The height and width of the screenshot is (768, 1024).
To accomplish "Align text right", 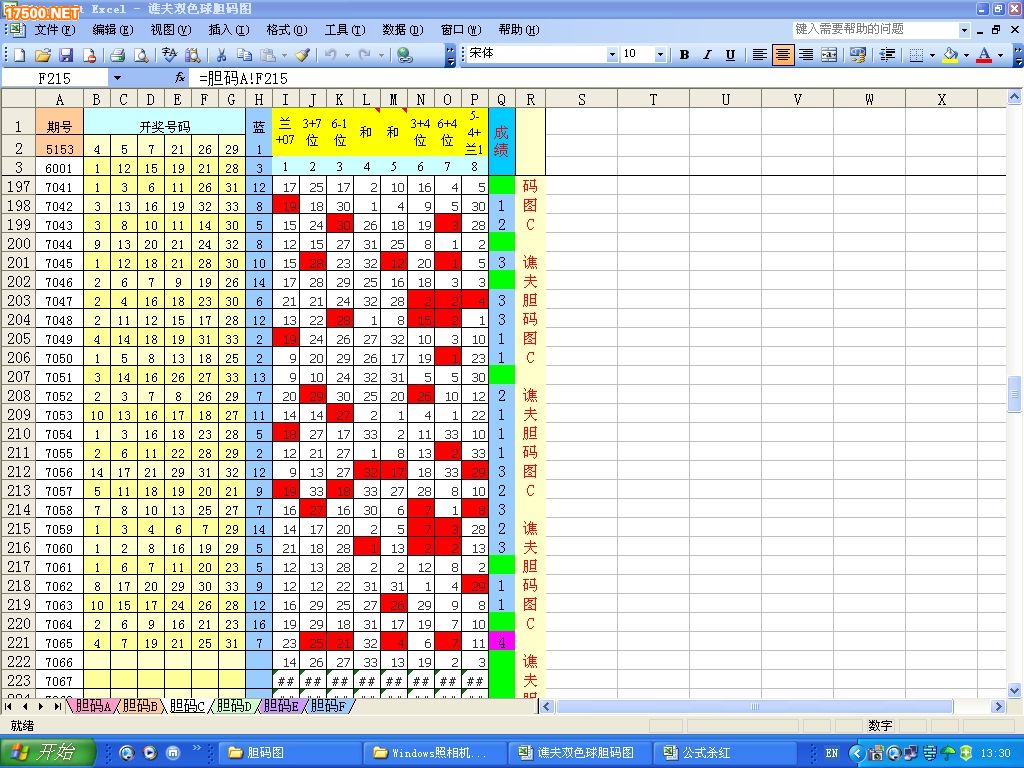I will coord(806,55).
